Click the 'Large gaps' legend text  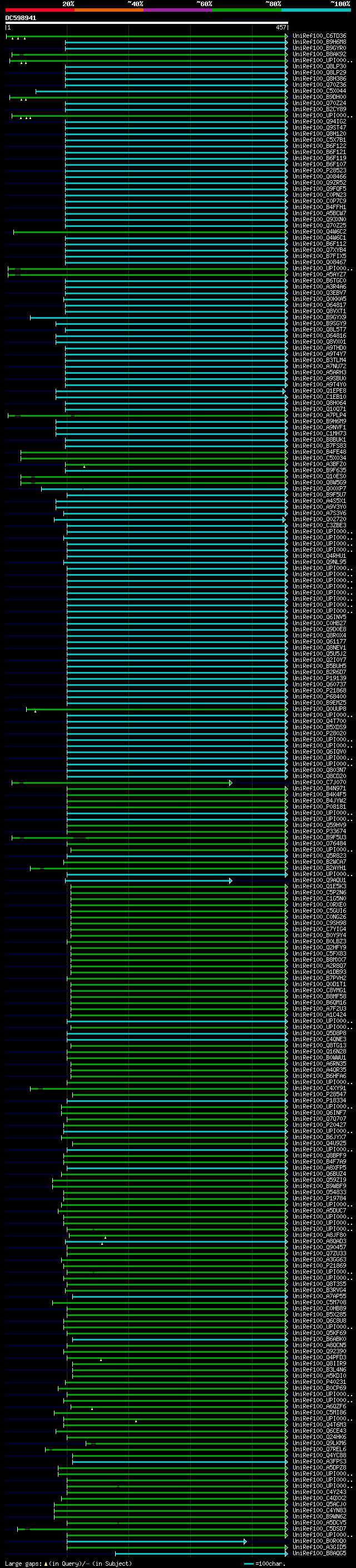click(x=23, y=1564)
